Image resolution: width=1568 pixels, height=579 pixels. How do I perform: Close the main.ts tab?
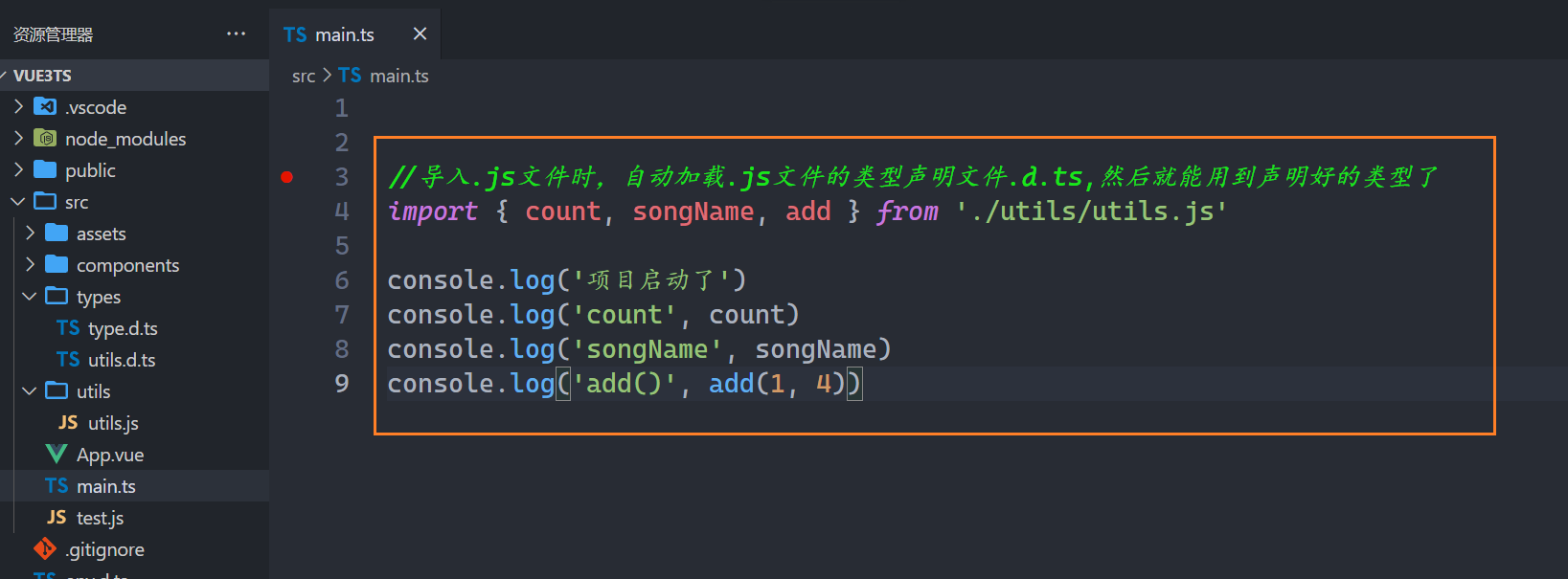(420, 34)
